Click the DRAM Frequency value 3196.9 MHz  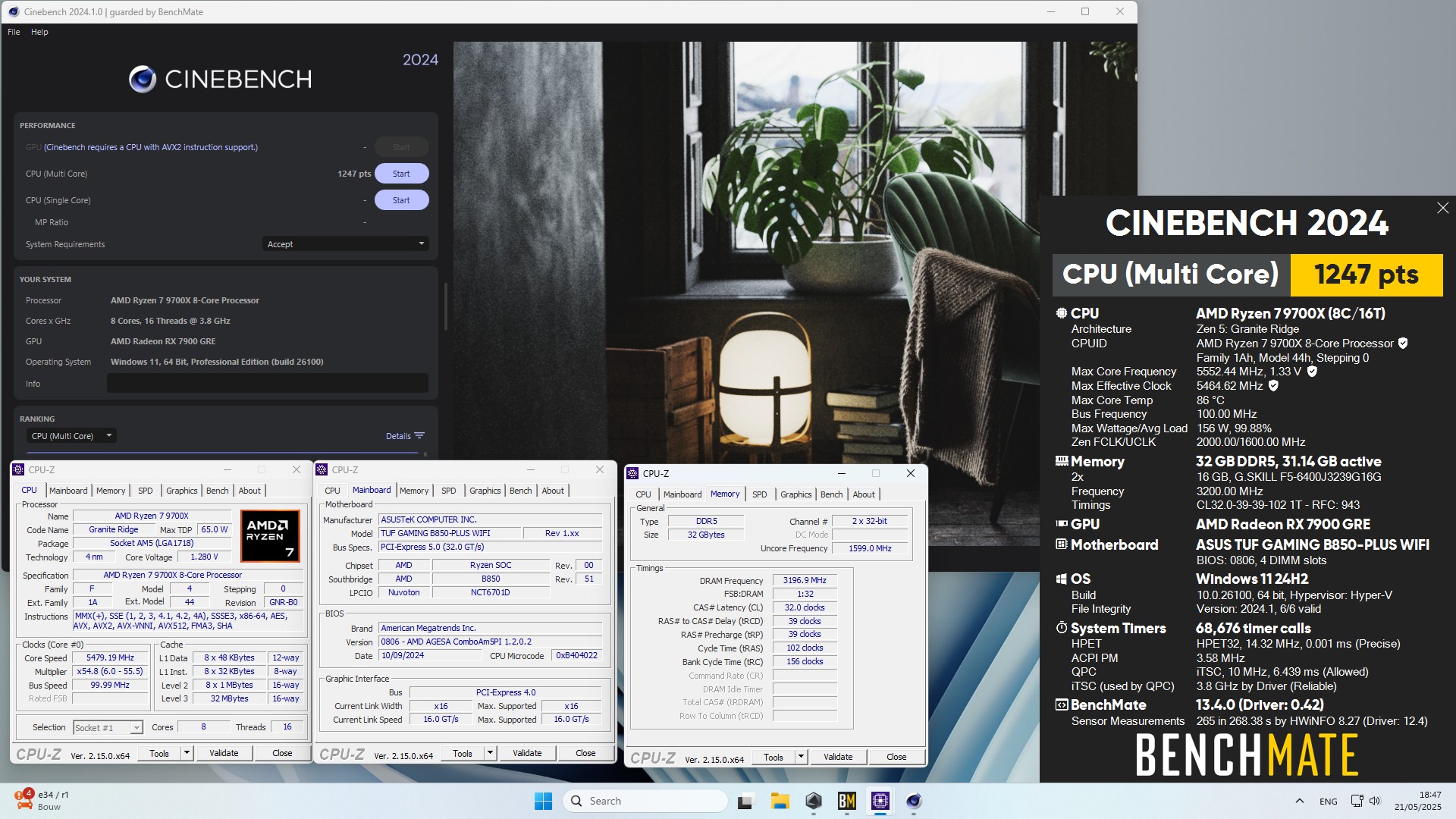click(805, 581)
